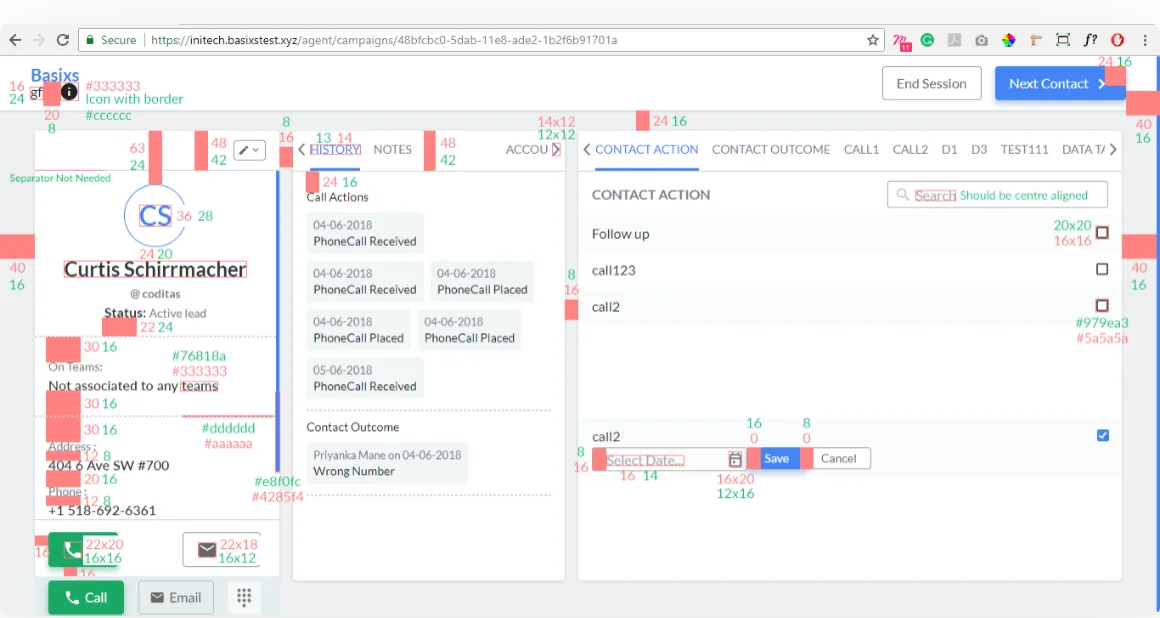Viewport: 1160px width, 618px height.
Task: Open the dialpad grid icon
Action: point(244,597)
